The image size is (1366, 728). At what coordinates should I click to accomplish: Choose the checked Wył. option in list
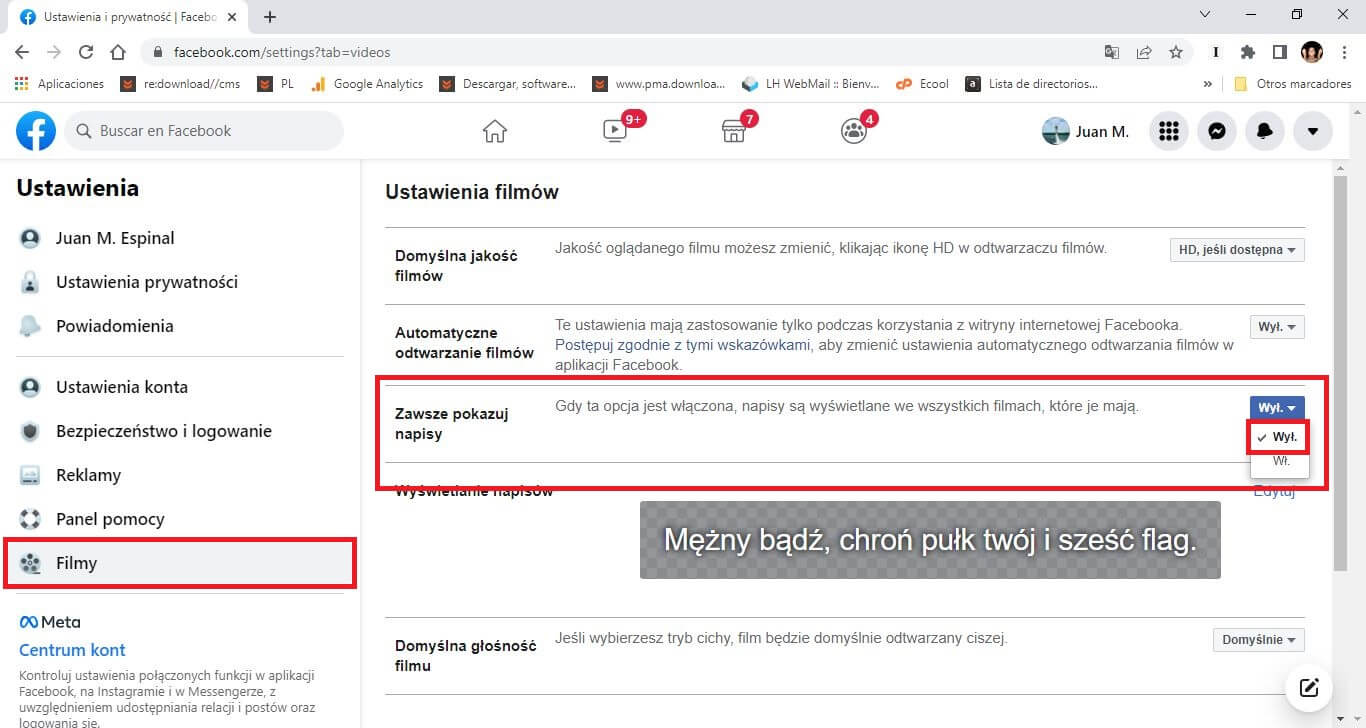[1279, 437]
